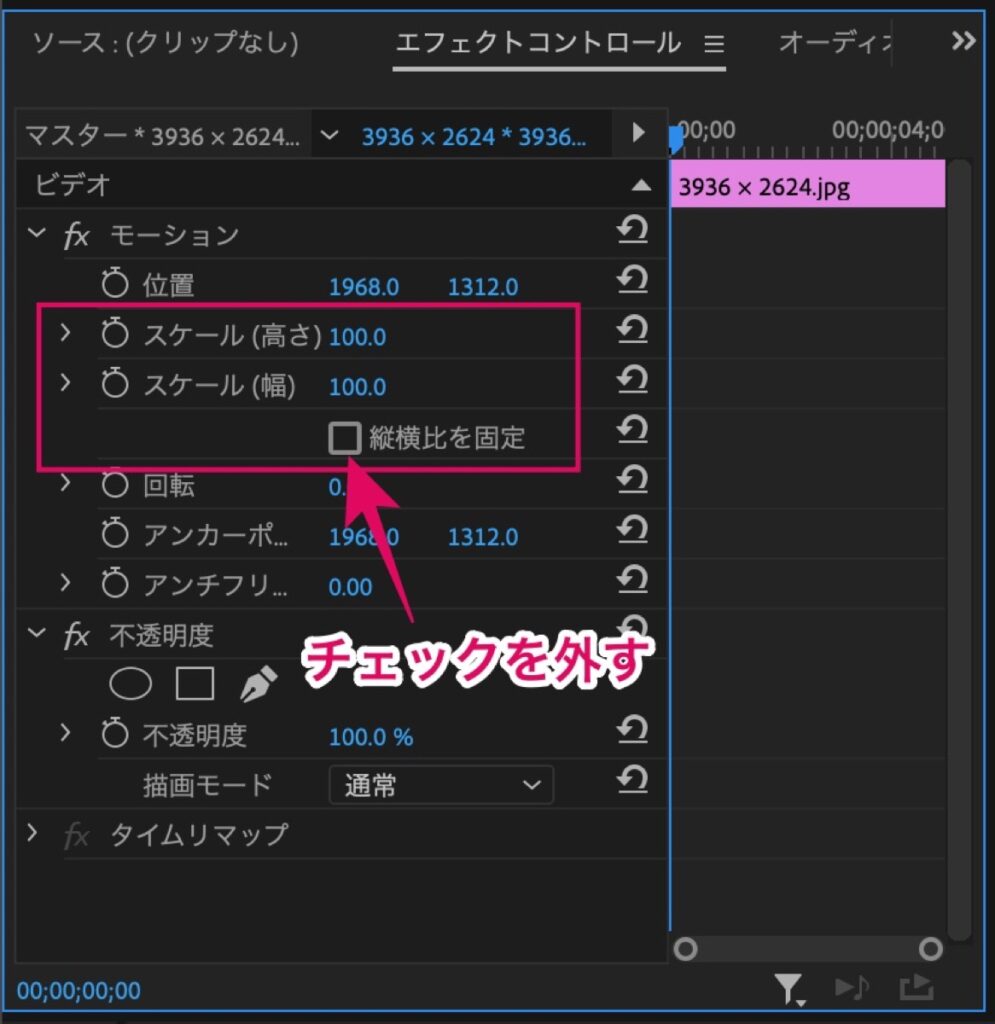Reset the 位置 parameter
This screenshot has height=1024, width=995.
coord(632,280)
